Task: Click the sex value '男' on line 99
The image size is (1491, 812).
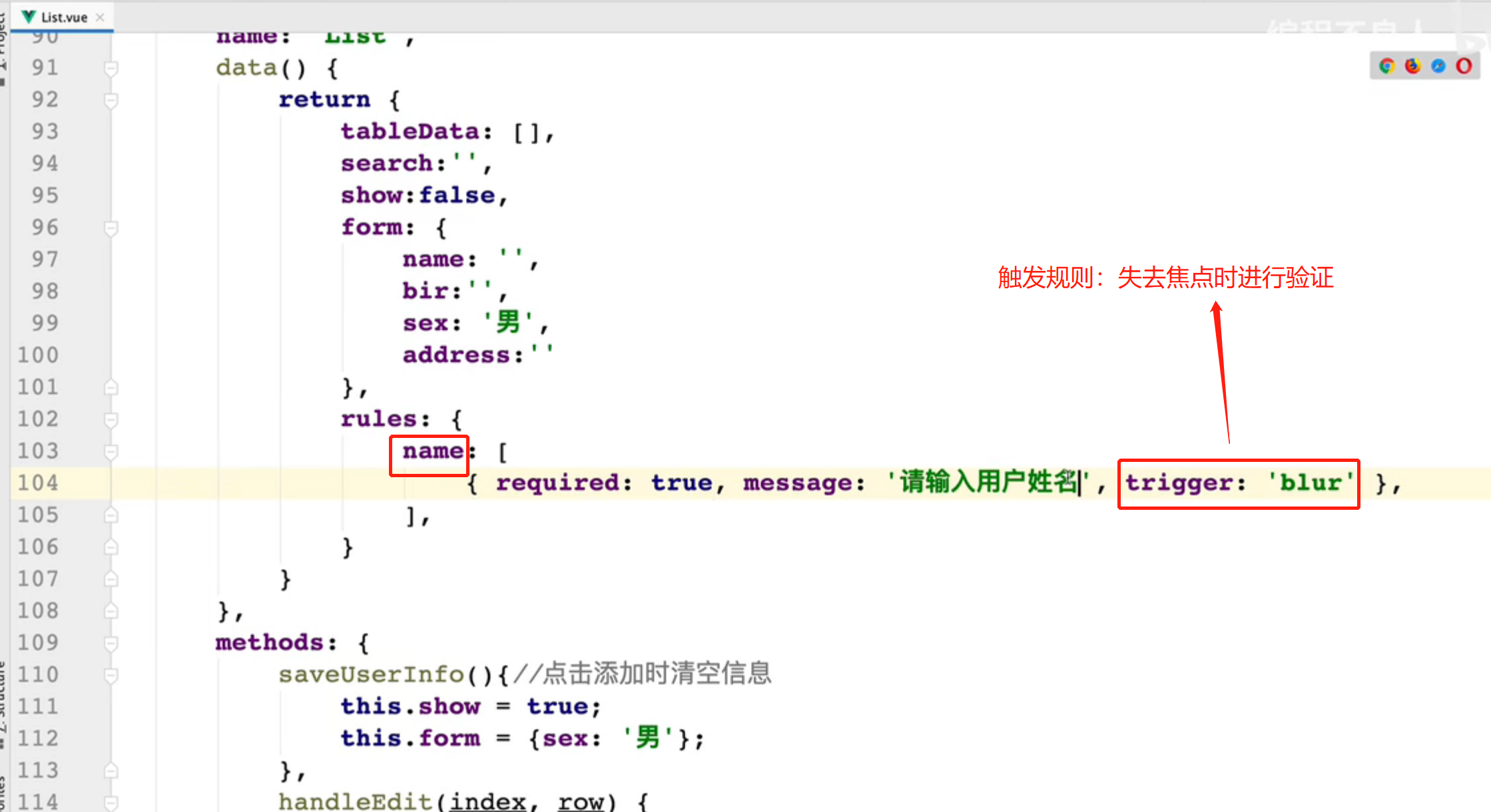Action: click(x=508, y=323)
